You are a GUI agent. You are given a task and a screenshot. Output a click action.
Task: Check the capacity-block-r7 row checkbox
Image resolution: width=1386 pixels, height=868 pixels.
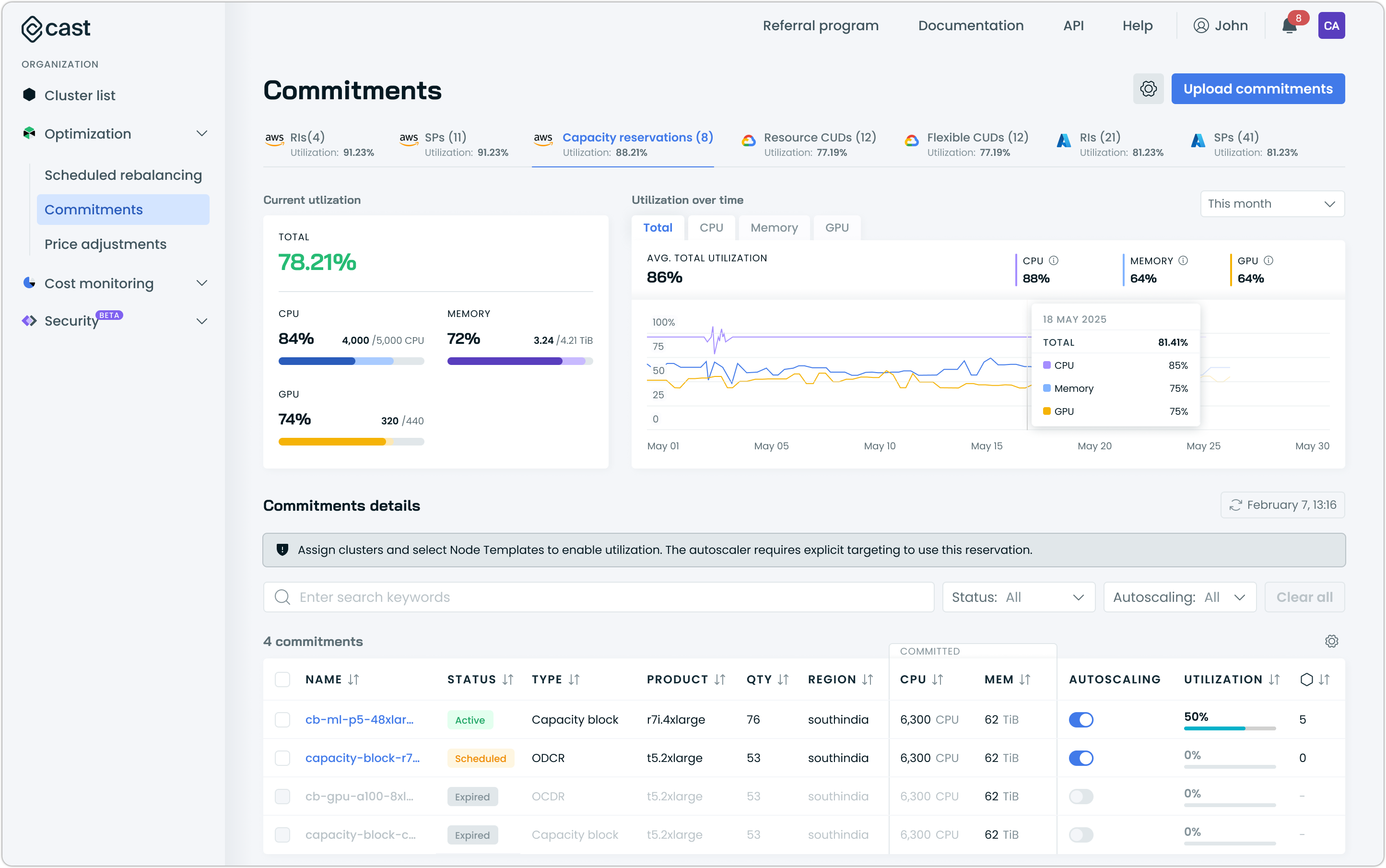pos(282,758)
